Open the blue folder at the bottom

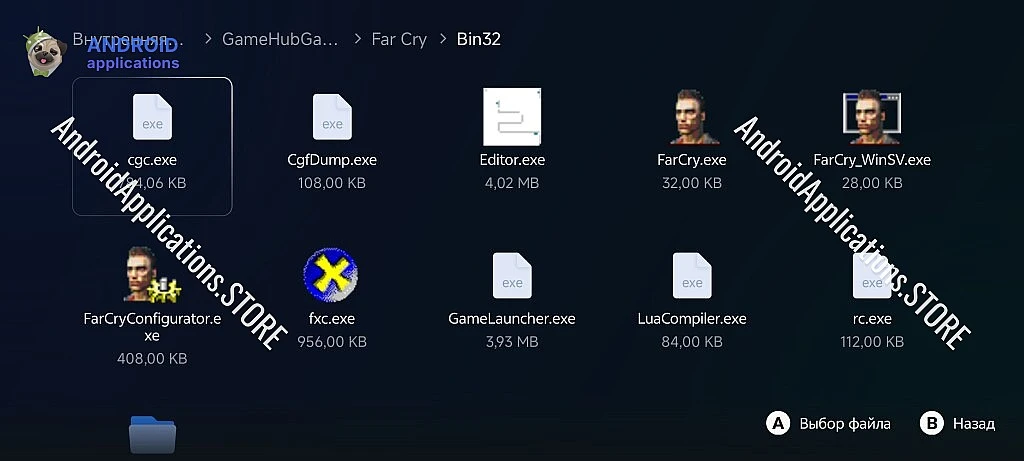click(x=152, y=435)
